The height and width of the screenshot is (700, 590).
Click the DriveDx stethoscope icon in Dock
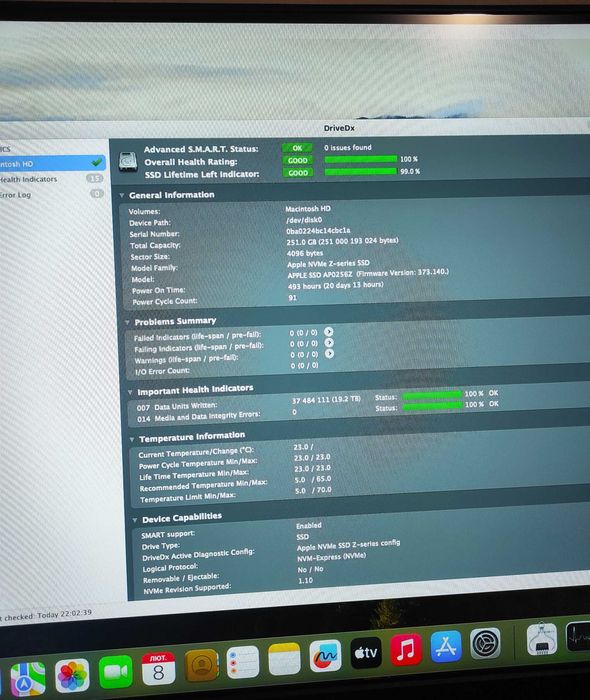542,639
